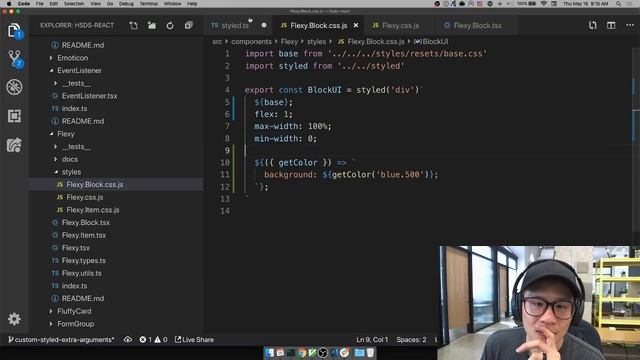This screenshot has width=640, height=360.
Task: Open the Explorer view in the activity bar
Action: click(x=14, y=30)
